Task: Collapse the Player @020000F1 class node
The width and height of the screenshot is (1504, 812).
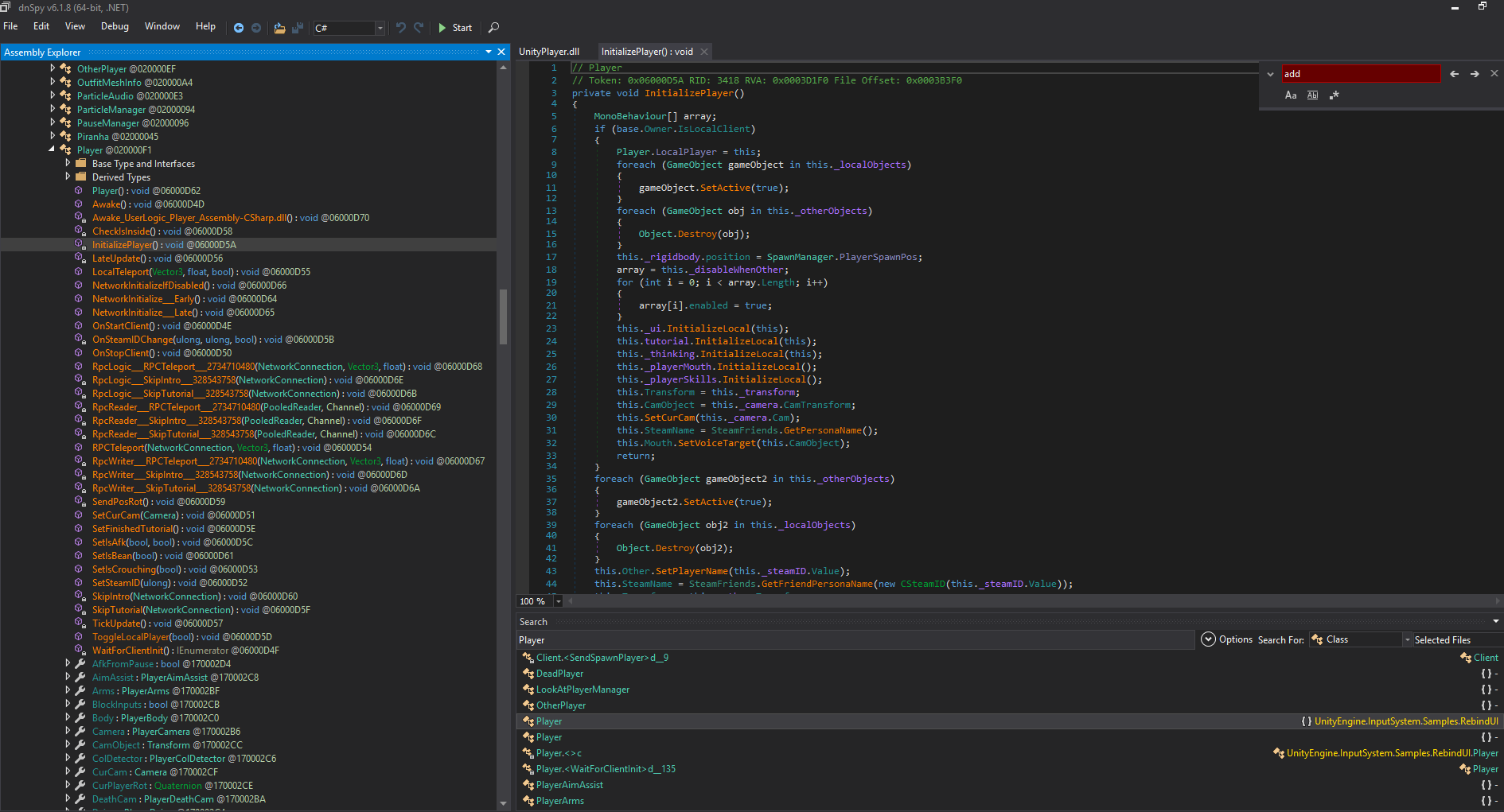Action: point(53,150)
